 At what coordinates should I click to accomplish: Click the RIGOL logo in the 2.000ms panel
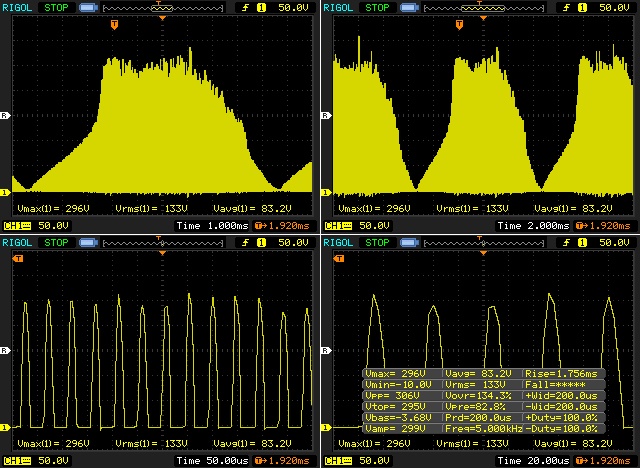point(338,7)
